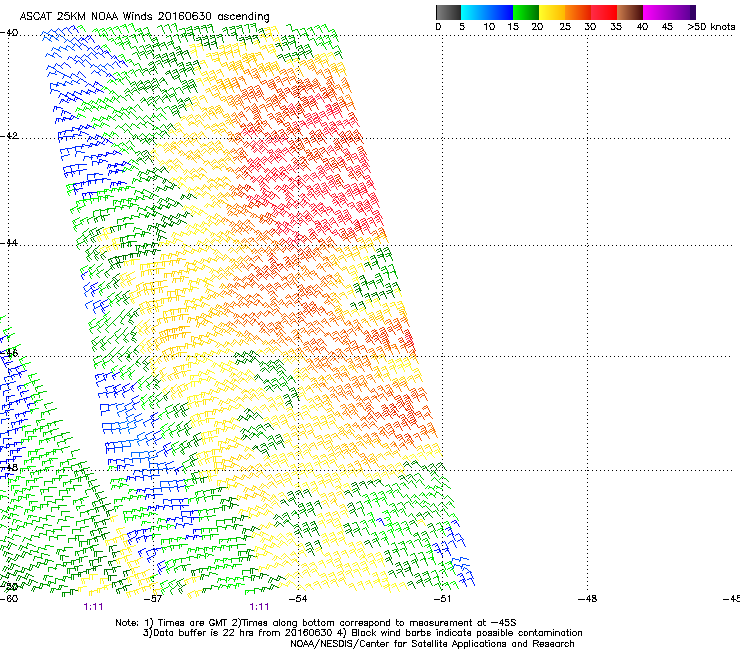Click the -42 latitude axis label
Viewport: 740px width, 650px height.
(9, 136)
